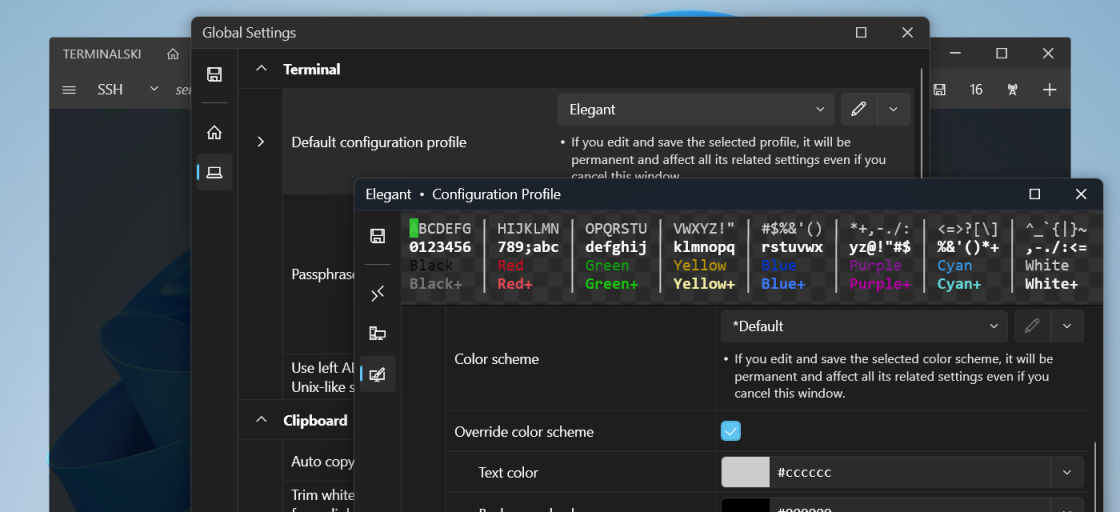Click Green sample in color preview

(607, 266)
